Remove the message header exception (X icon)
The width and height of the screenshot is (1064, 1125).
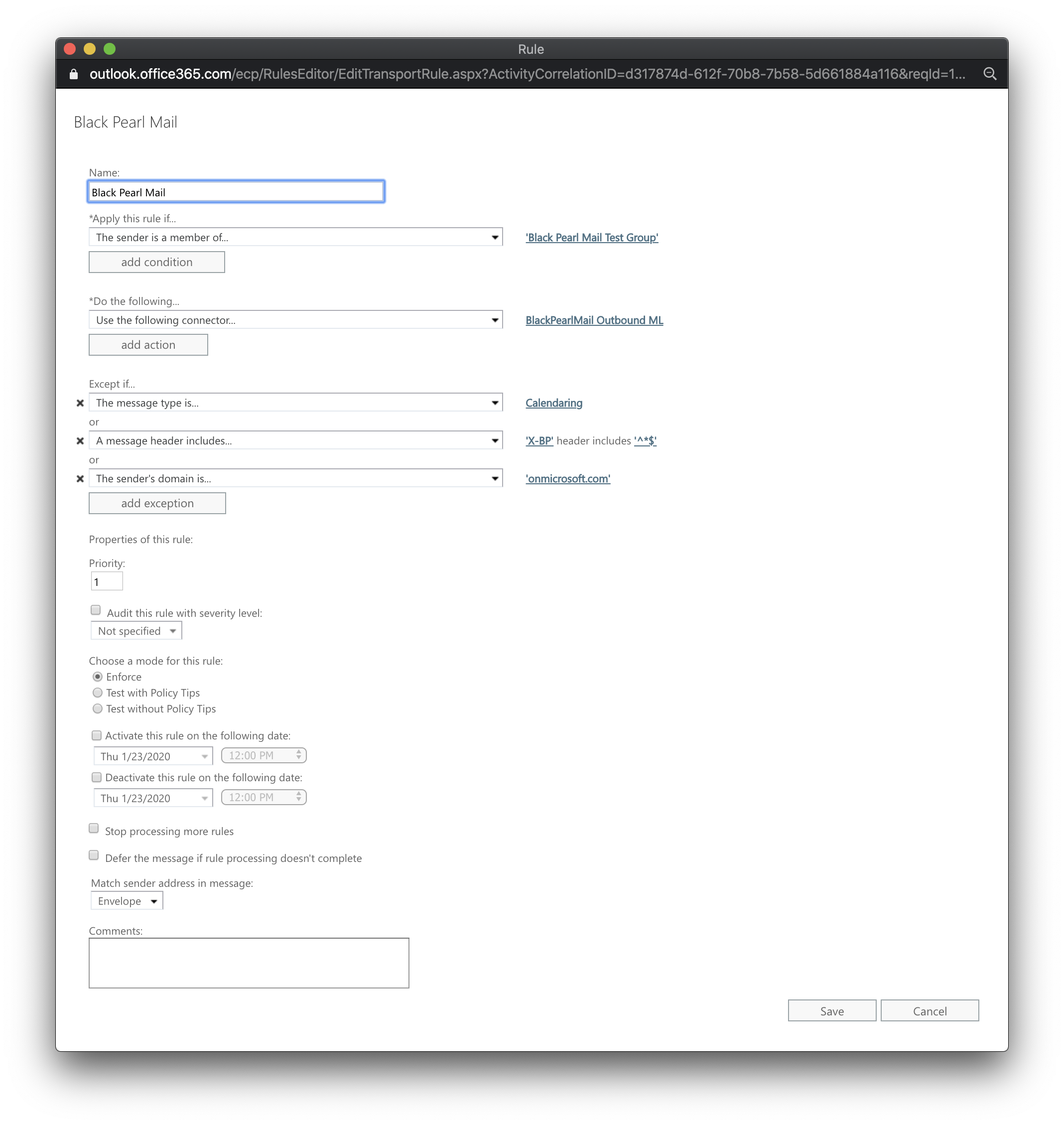80,441
